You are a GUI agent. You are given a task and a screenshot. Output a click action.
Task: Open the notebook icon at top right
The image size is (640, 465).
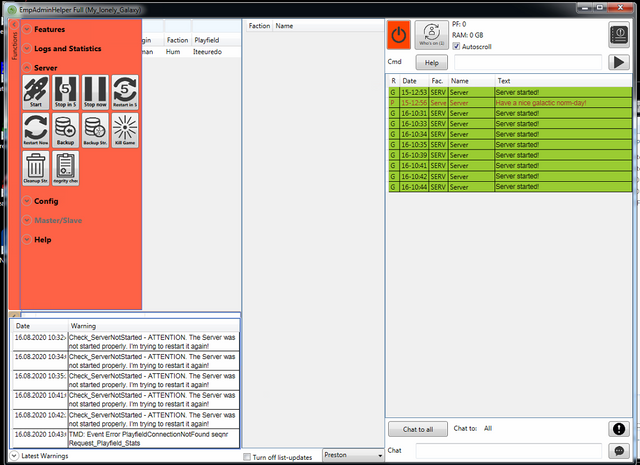[619, 35]
